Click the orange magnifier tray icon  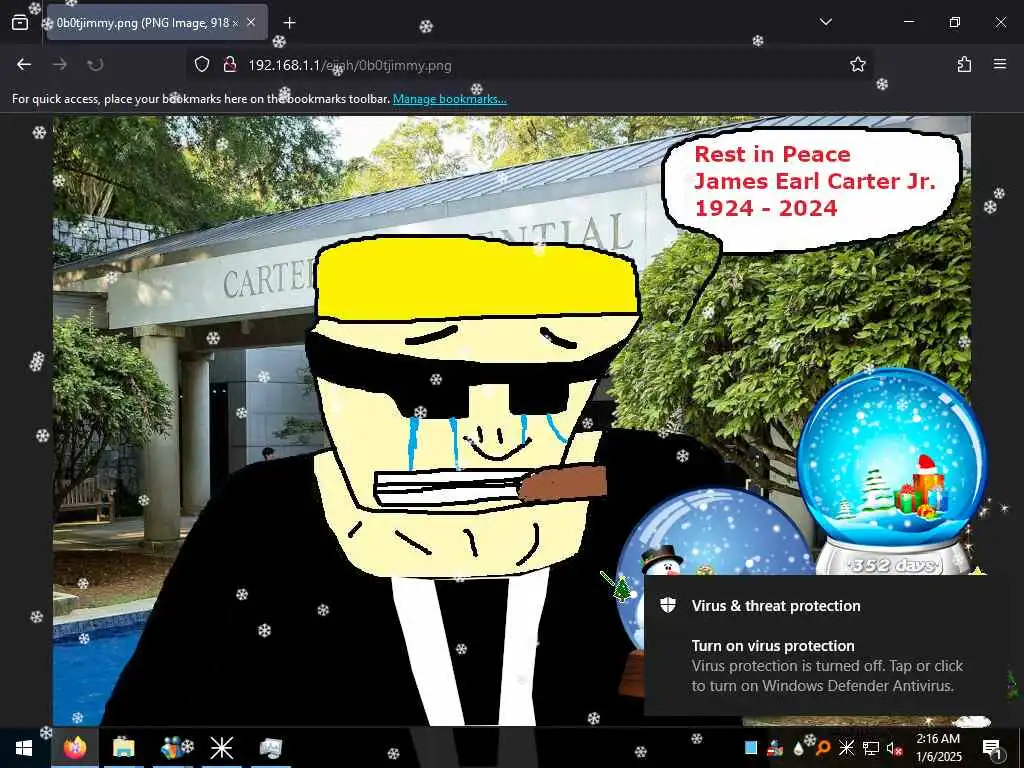[x=823, y=748]
